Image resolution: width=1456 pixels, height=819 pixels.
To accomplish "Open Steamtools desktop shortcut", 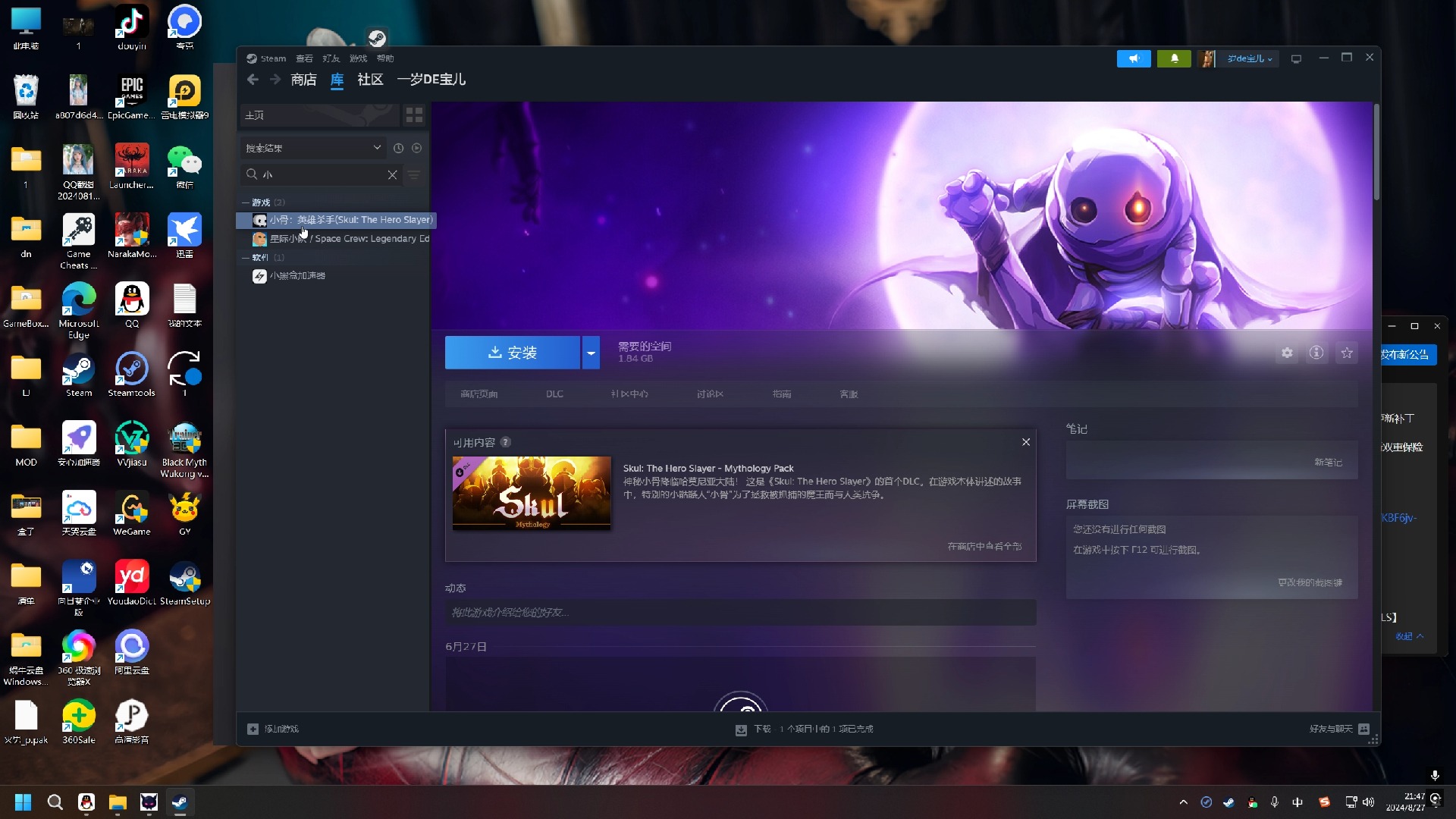I will pos(131,375).
